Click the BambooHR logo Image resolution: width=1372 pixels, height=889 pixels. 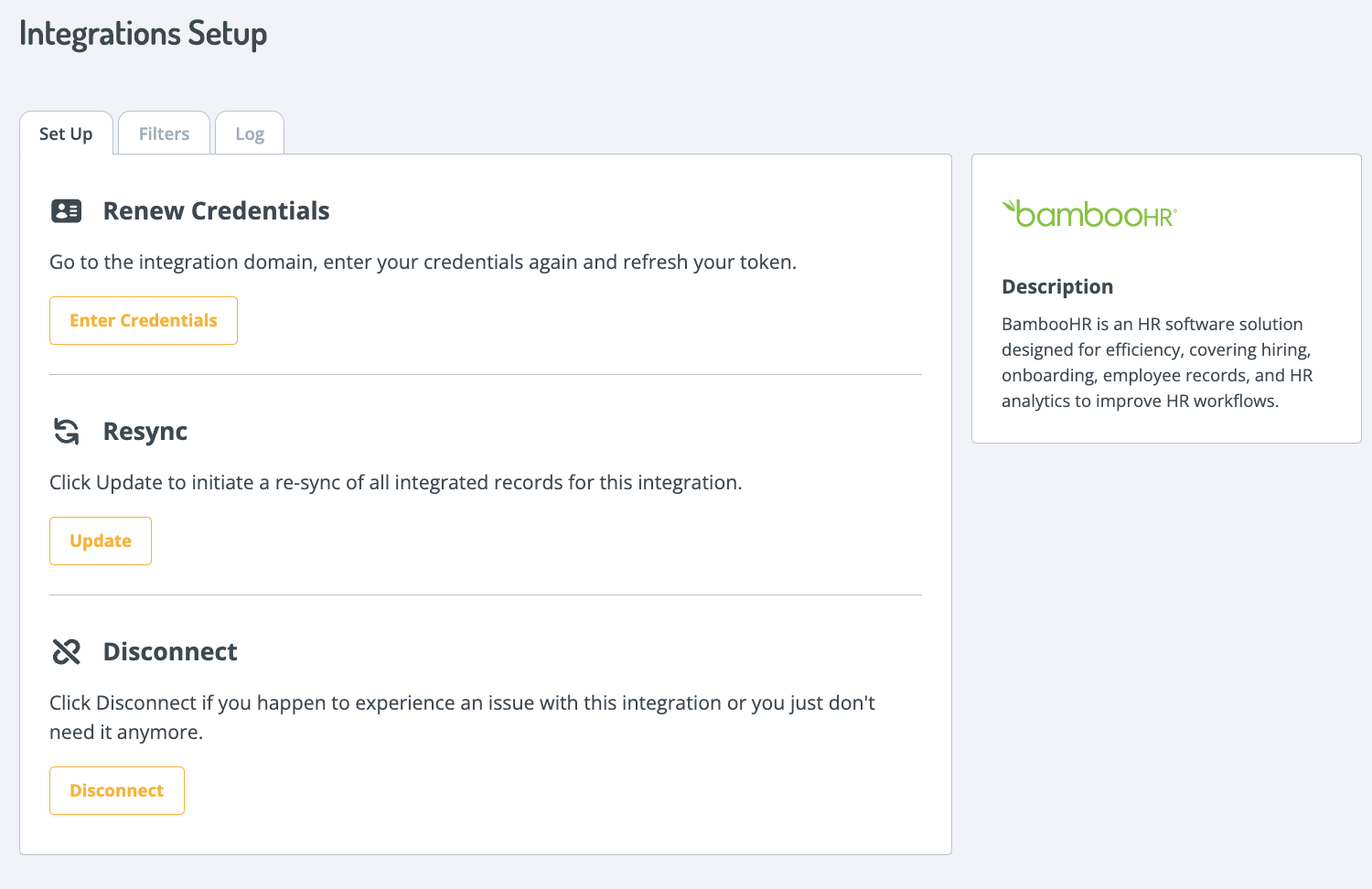click(1089, 214)
